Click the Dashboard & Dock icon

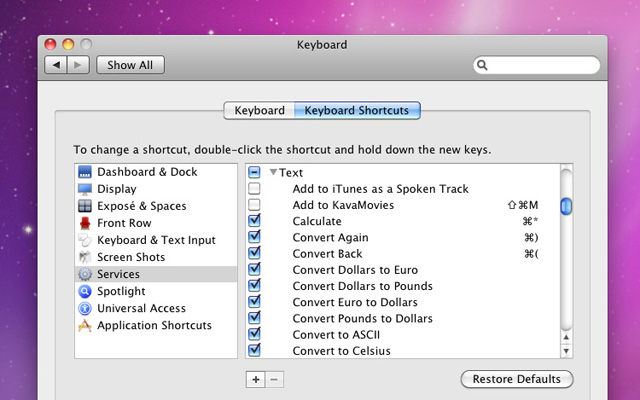(x=85, y=172)
